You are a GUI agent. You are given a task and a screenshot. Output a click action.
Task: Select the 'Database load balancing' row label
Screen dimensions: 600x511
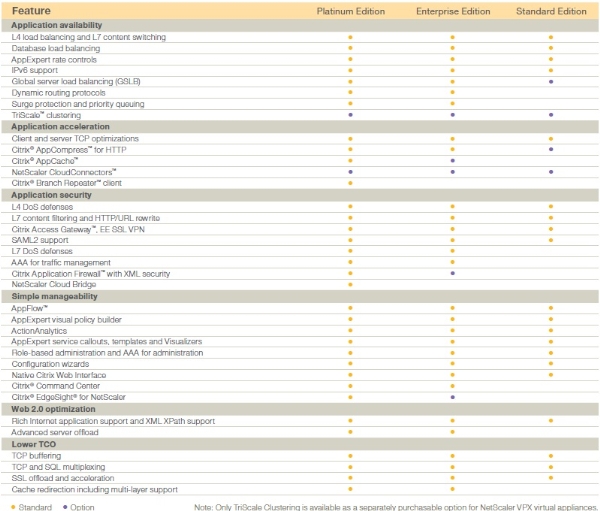tap(56, 48)
